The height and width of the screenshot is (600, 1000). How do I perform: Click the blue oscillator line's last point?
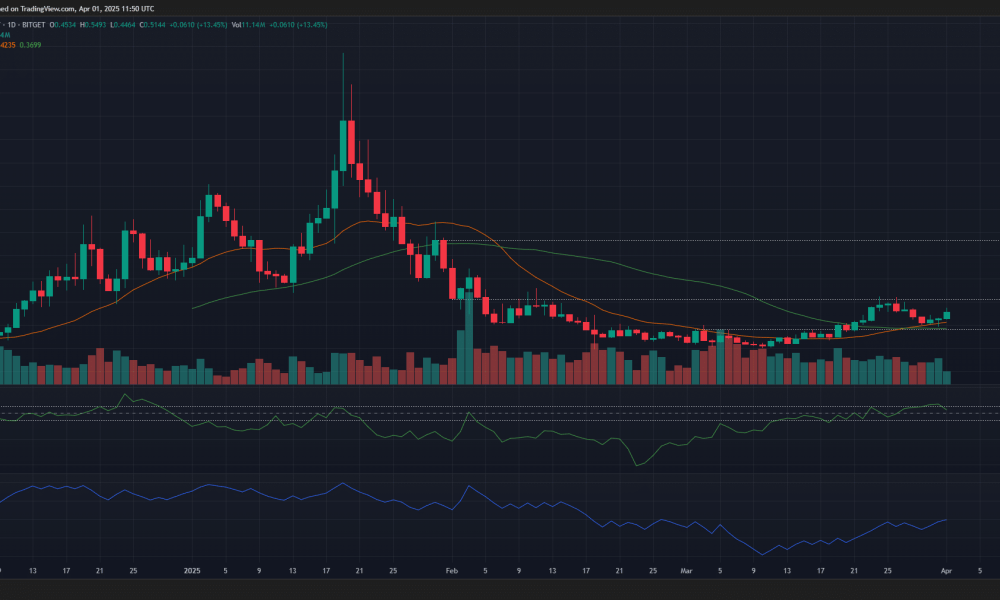tap(946, 520)
